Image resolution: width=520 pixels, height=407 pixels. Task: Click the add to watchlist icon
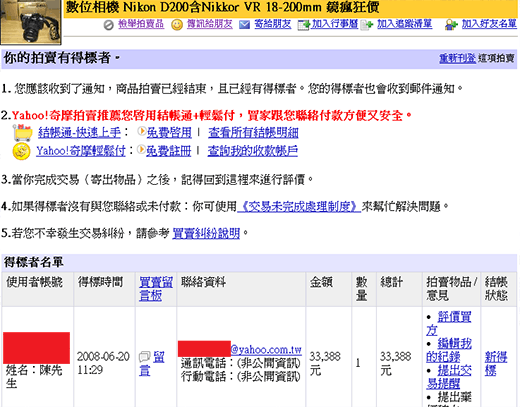pos(366,25)
